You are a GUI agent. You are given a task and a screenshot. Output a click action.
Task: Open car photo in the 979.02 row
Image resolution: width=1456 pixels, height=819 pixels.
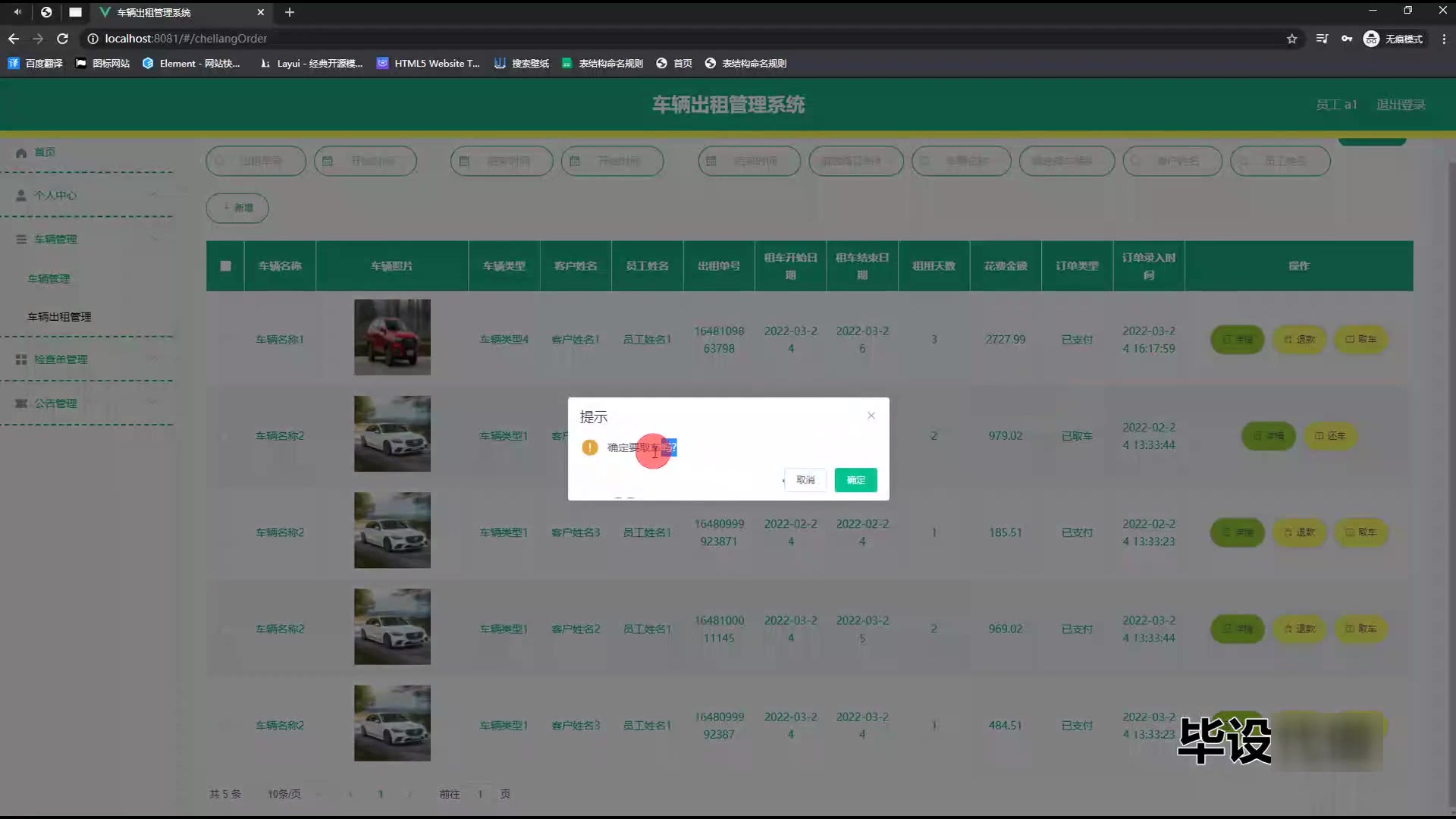tap(392, 434)
